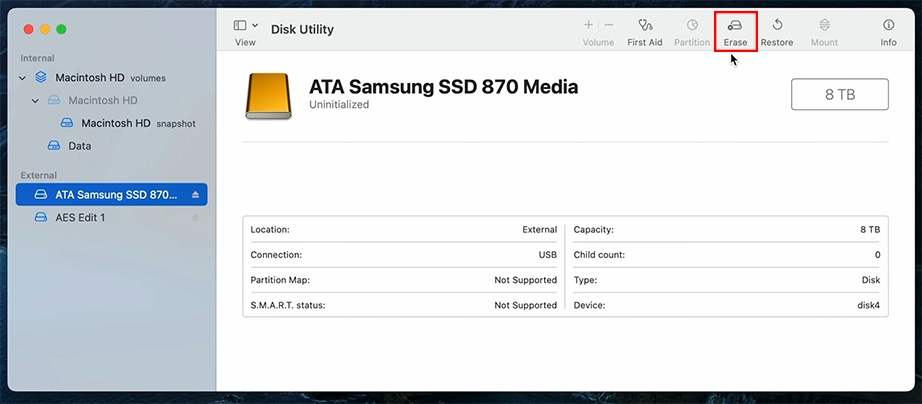
Task: Click the 8 TB capacity box
Action: tap(840, 94)
